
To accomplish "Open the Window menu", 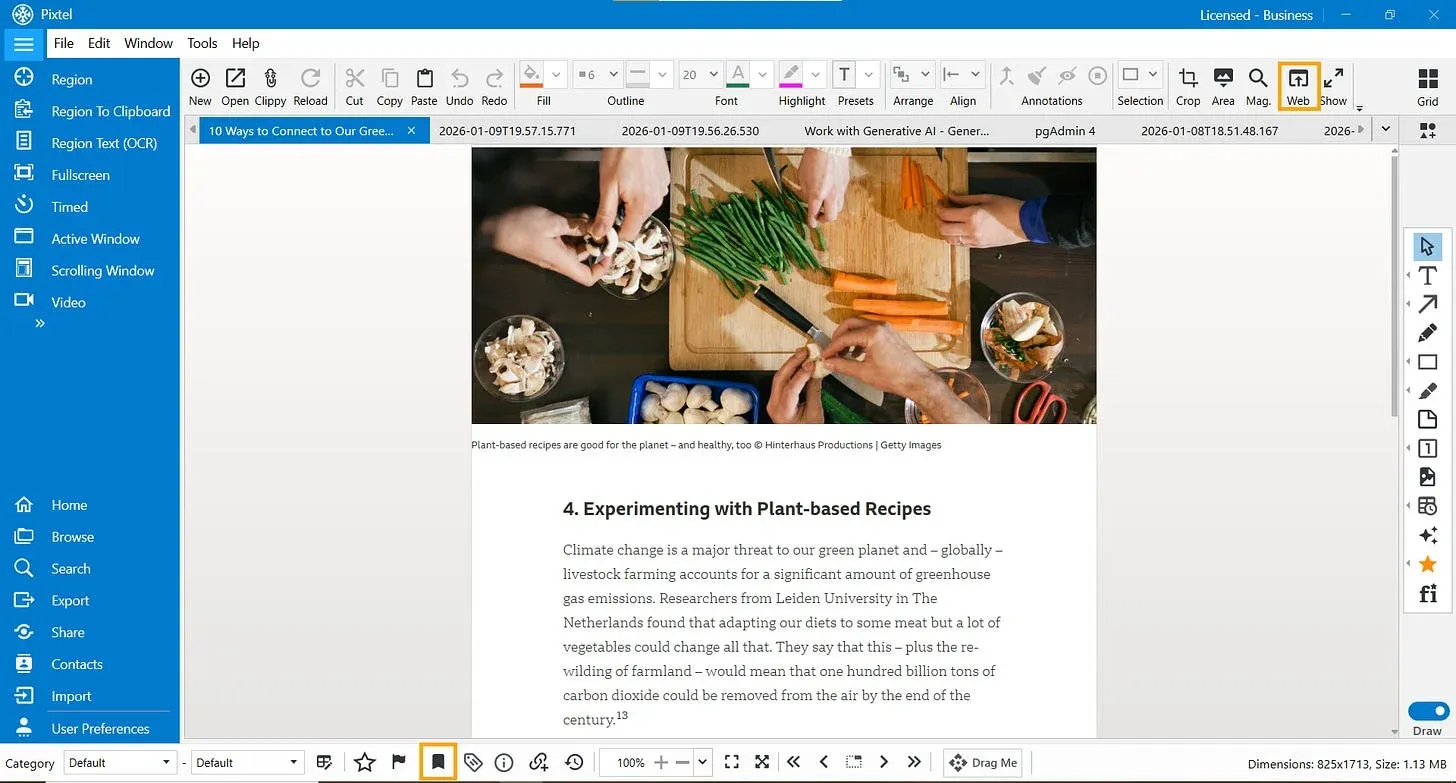I will coord(149,43).
